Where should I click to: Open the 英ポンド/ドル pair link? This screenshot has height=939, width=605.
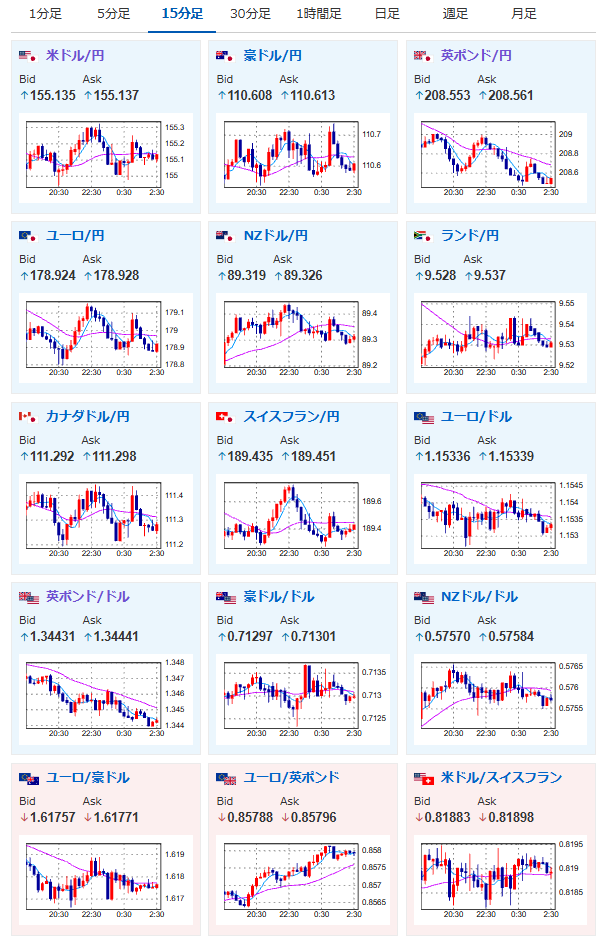[88, 597]
